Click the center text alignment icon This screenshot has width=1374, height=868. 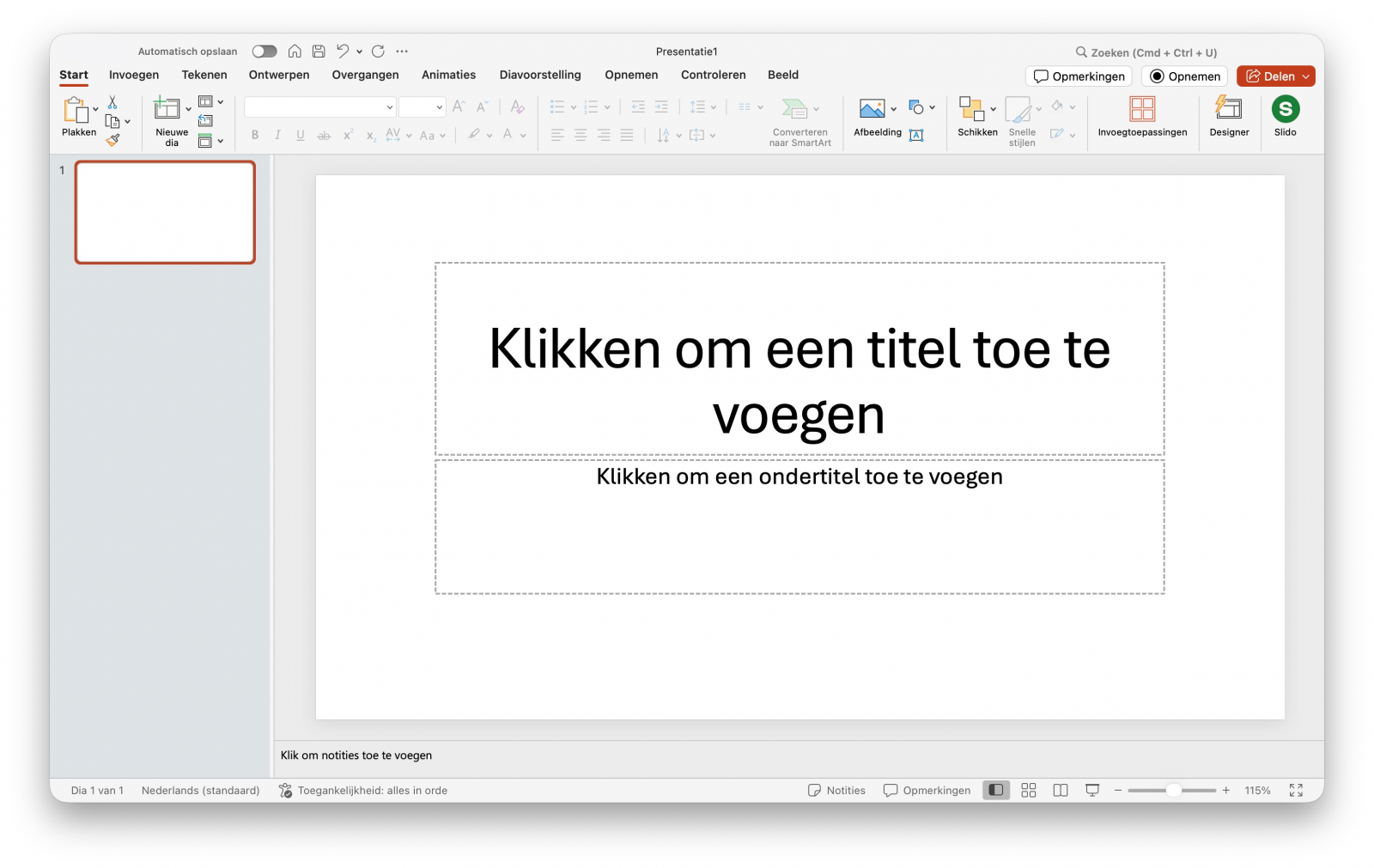581,135
